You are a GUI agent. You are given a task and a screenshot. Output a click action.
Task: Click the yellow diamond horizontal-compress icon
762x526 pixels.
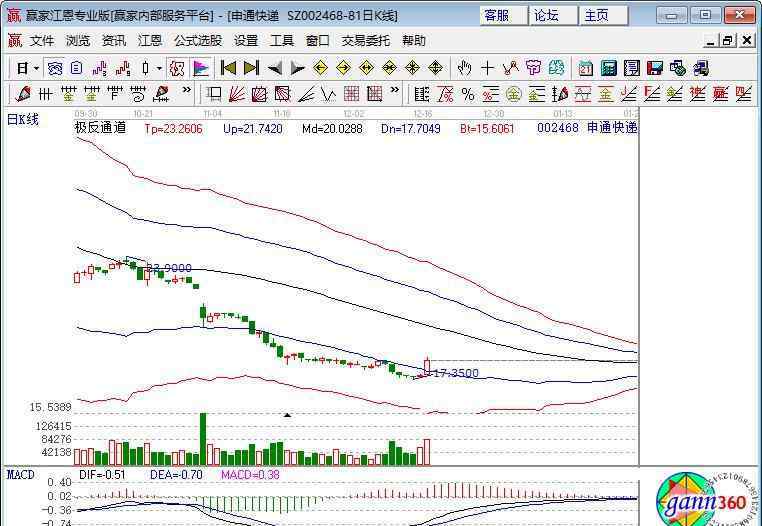pos(389,68)
